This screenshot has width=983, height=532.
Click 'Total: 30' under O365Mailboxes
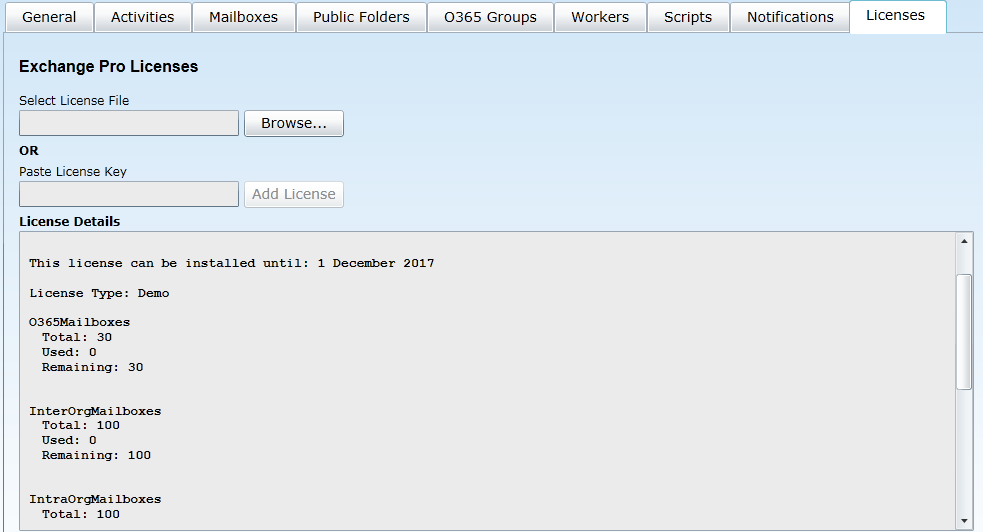[76, 337]
